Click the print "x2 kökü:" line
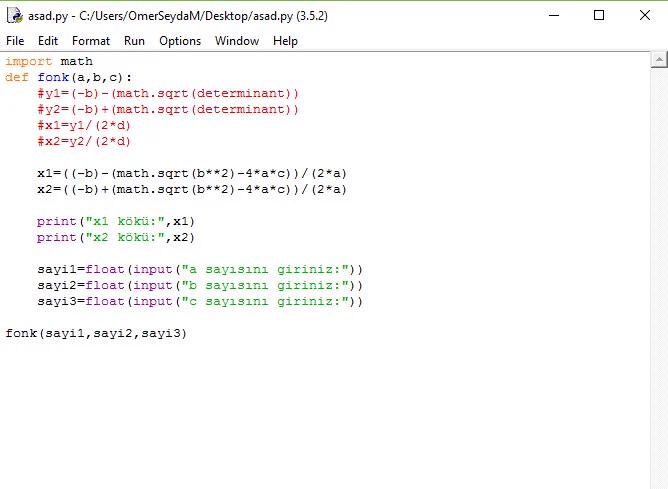Image resolution: width=668 pixels, height=489 pixels. (x=116, y=237)
